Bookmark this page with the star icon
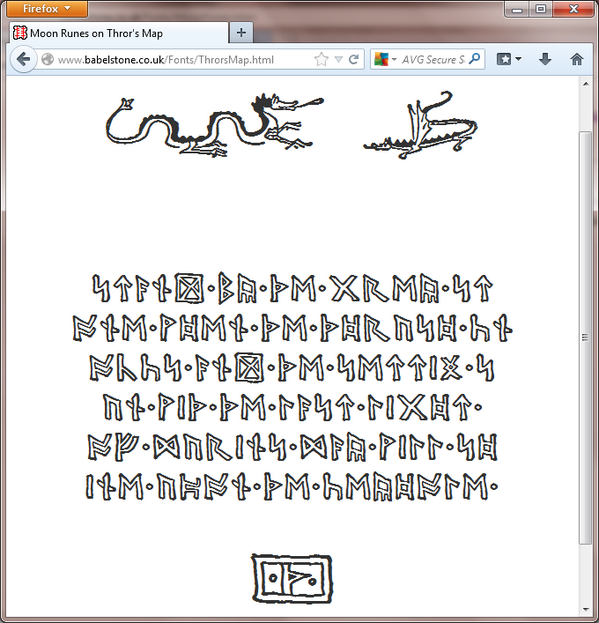The height and width of the screenshot is (623, 599). [x=321, y=60]
